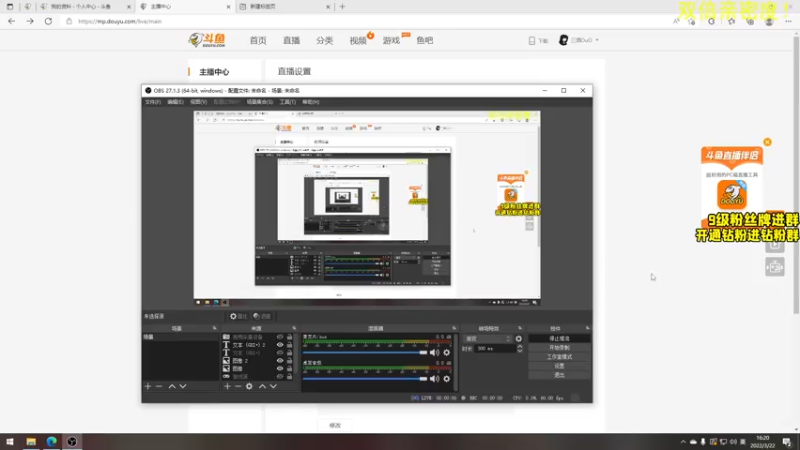Open a new browser tab with plus

tap(342, 7)
